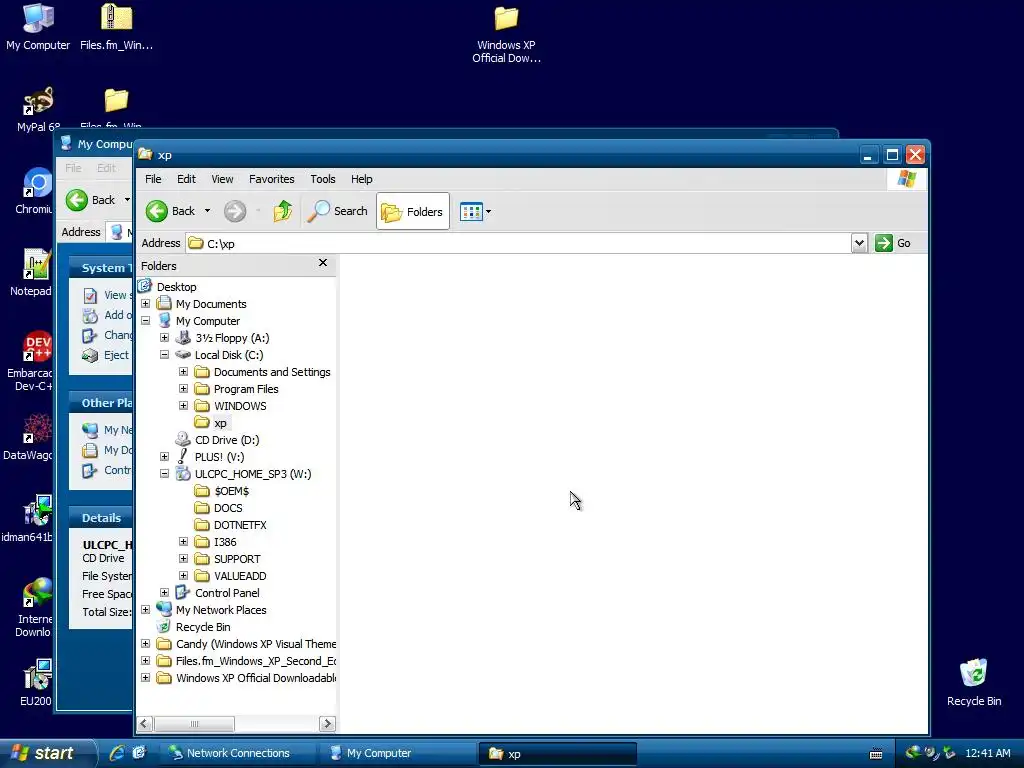1024x768 pixels.
Task: Select the MyPal 68 desktop shortcut
Action: click(x=38, y=109)
